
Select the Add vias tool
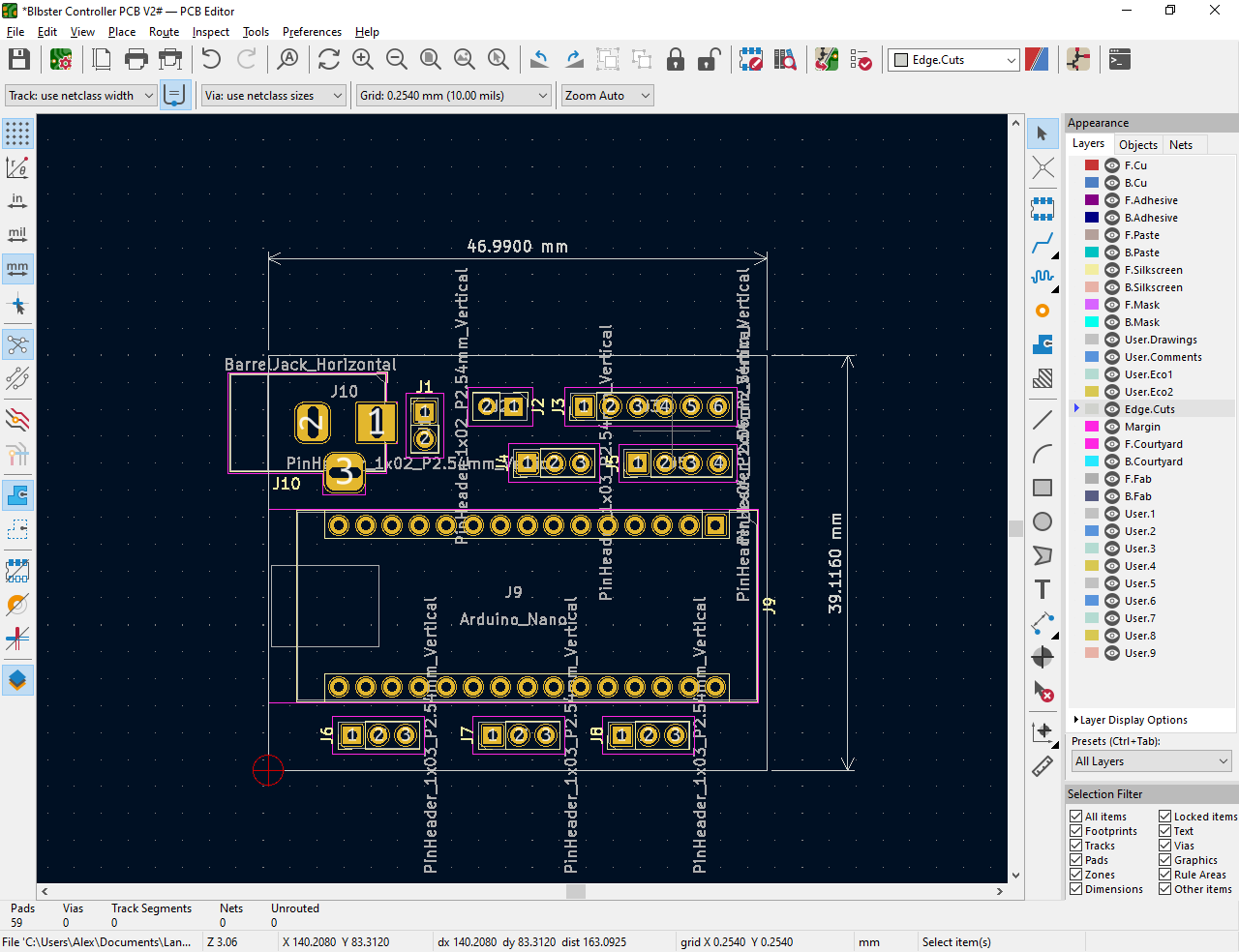1043,311
